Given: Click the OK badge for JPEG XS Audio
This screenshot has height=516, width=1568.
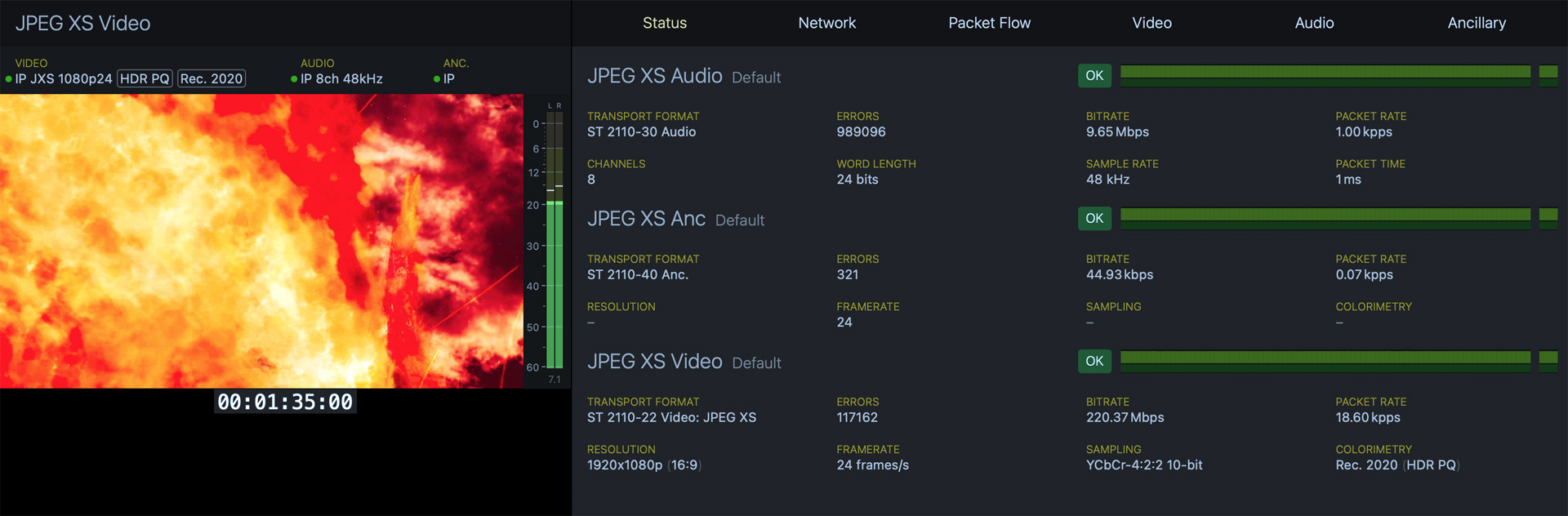Looking at the screenshot, I should click(1094, 75).
